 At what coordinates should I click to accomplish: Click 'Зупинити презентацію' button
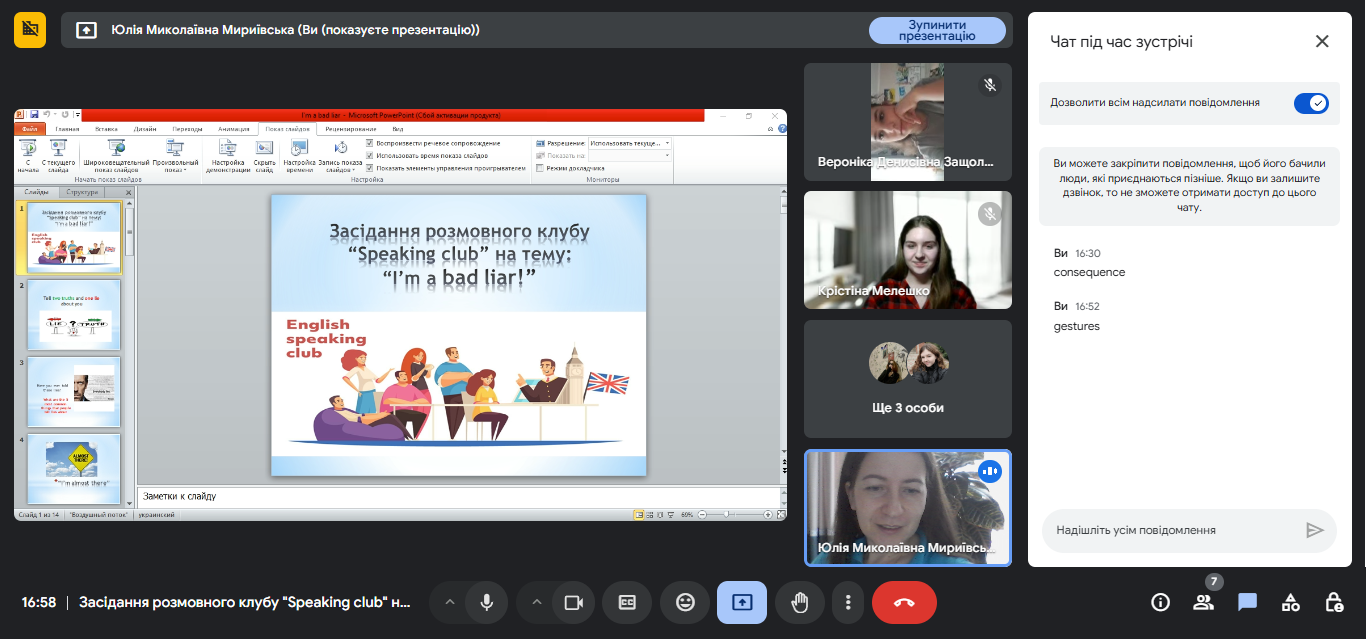[x=936, y=30]
